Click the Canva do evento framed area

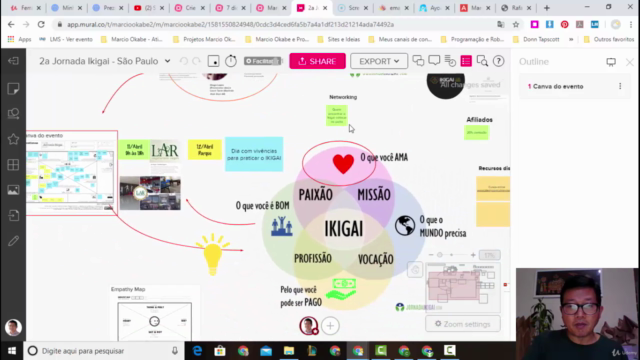click(72, 173)
